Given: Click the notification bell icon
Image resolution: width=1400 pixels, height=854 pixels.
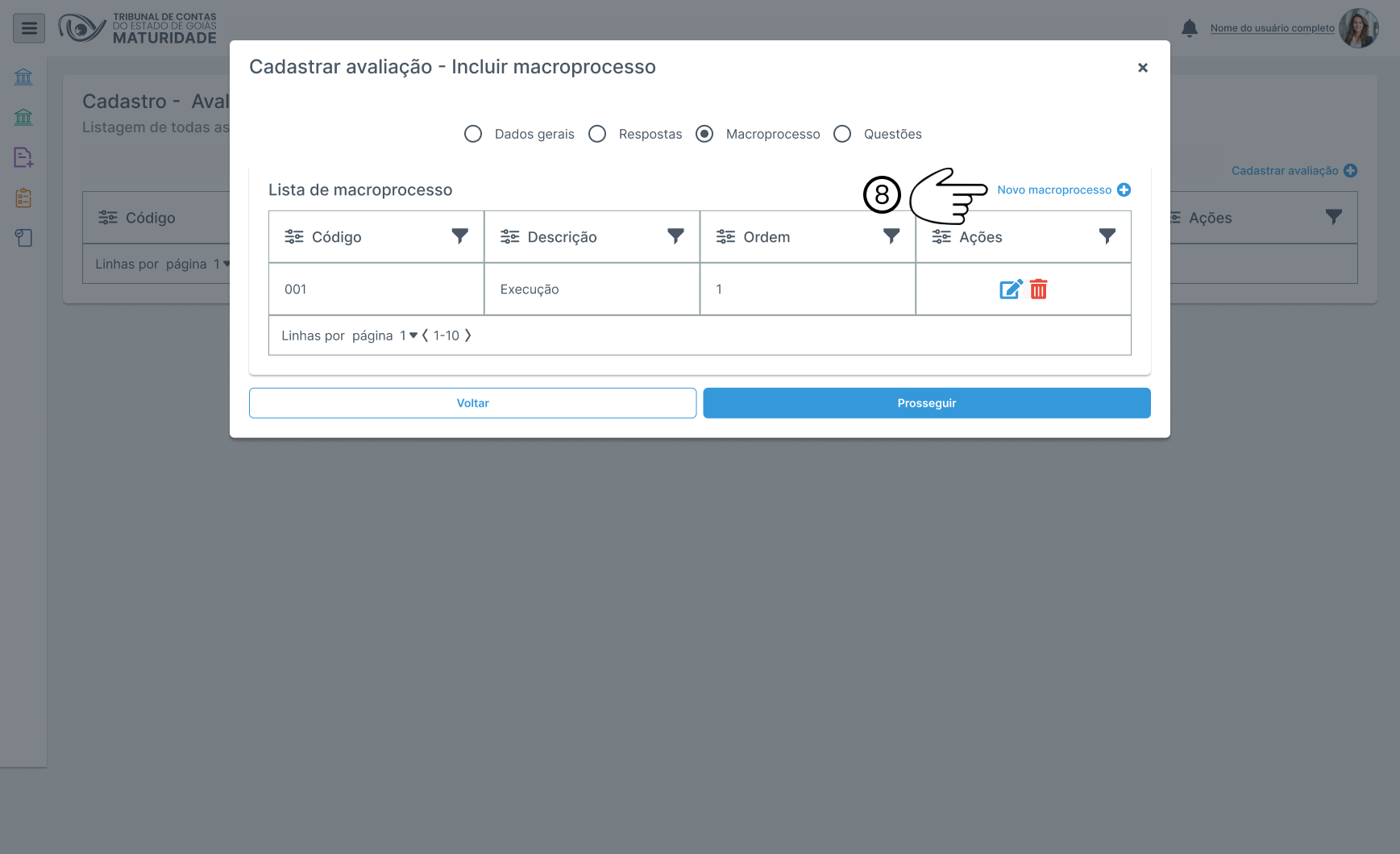Looking at the screenshot, I should [1189, 28].
